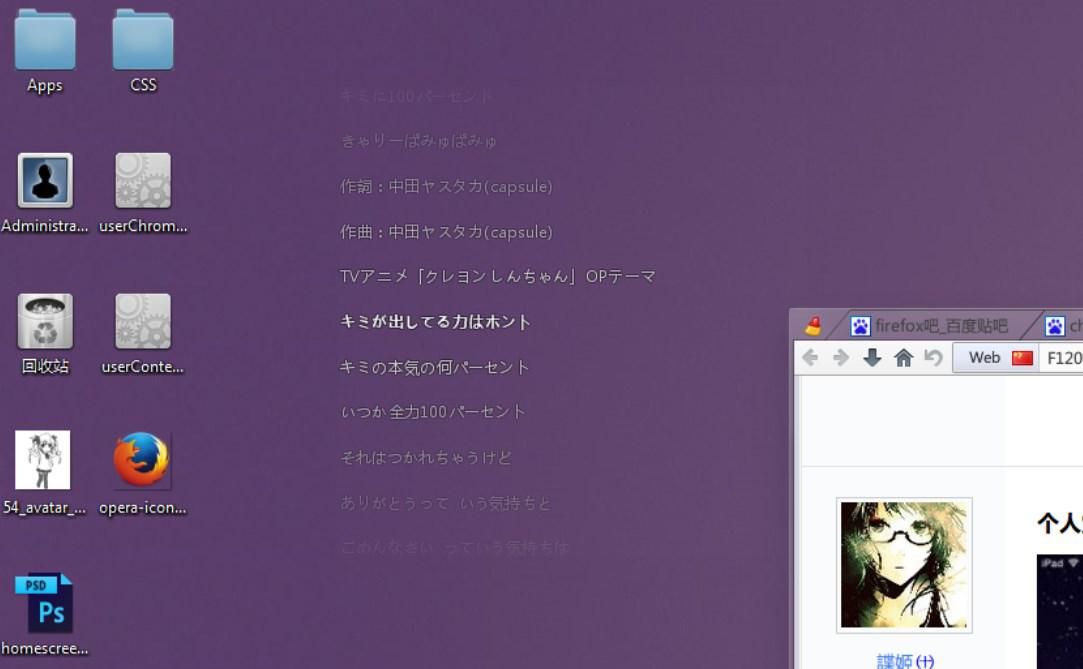Go to the browser home page
The height and width of the screenshot is (669, 1083).
point(903,358)
